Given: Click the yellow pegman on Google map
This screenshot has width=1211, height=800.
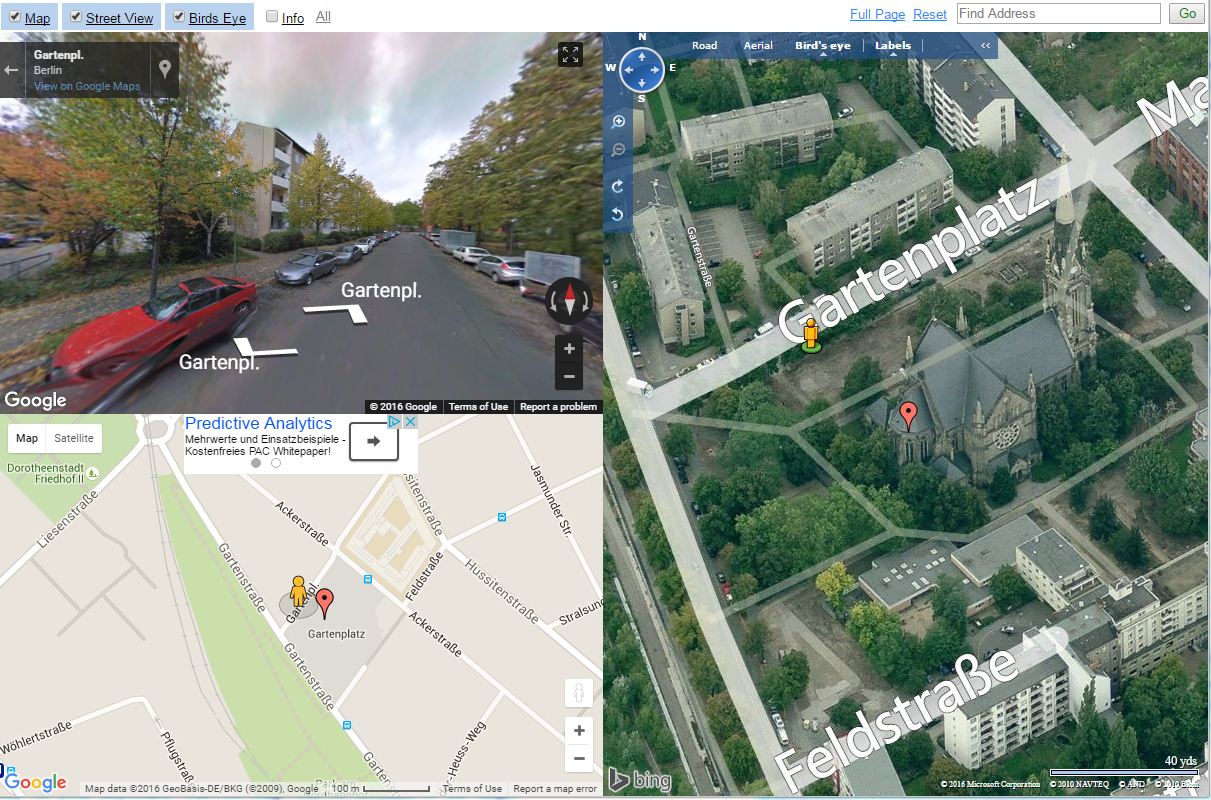Looking at the screenshot, I should [297, 592].
